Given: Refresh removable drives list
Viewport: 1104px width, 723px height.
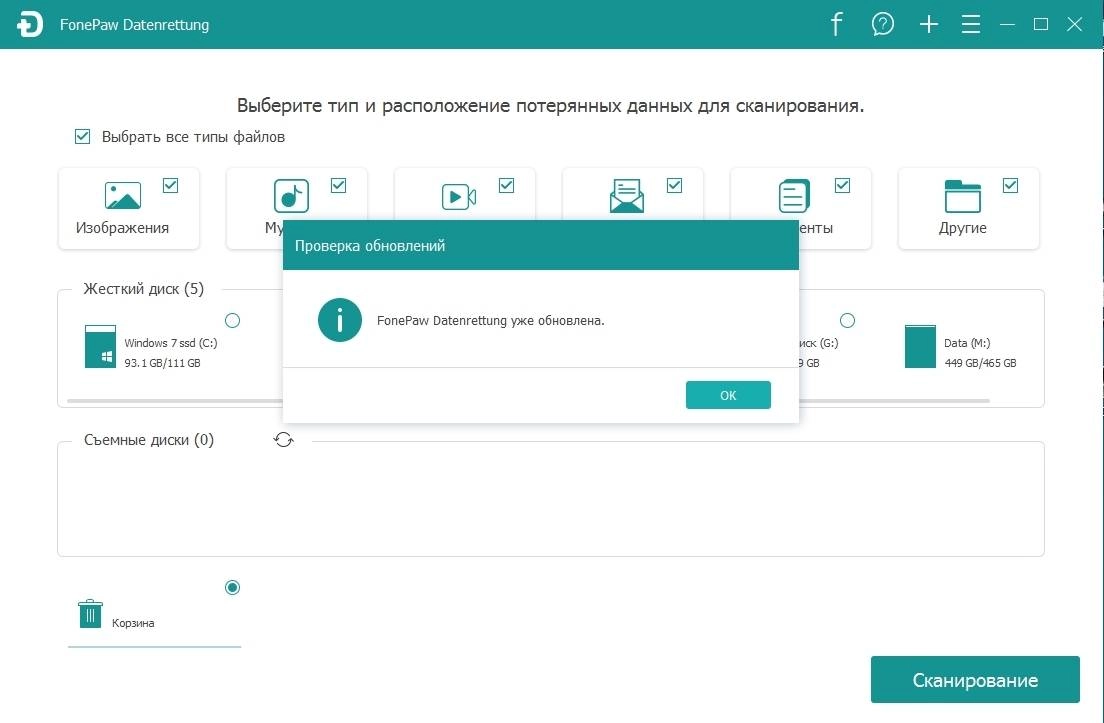Looking at the screenshot, I should (284, 440).
